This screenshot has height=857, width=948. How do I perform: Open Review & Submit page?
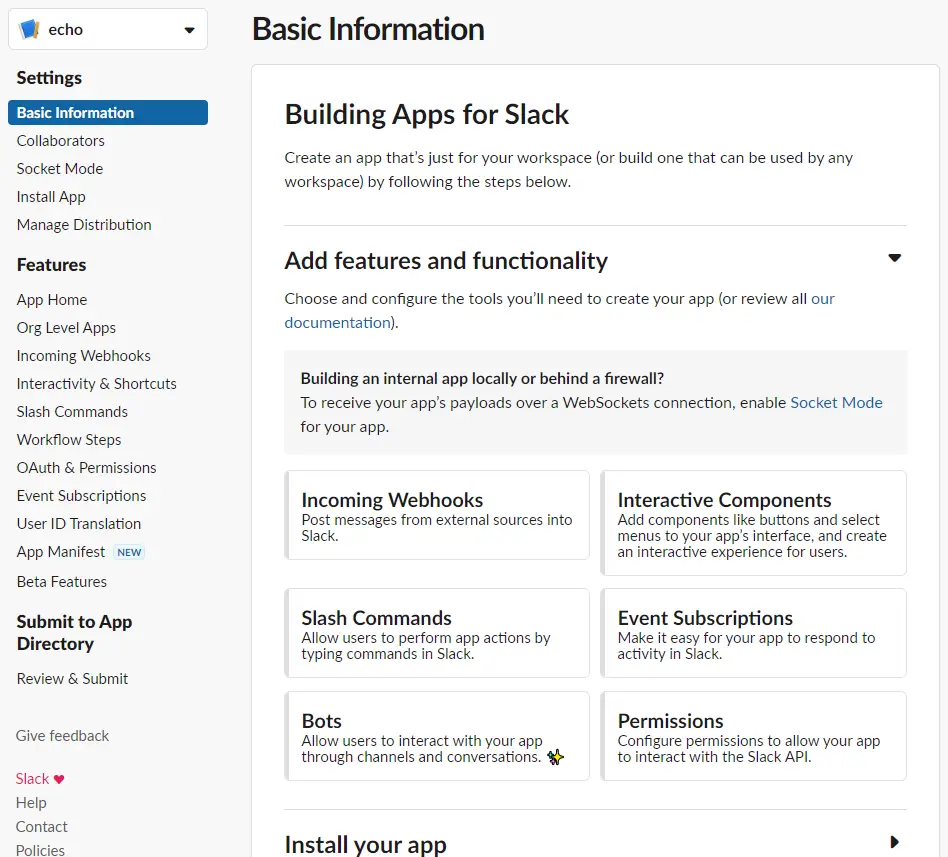click(73, 679)
